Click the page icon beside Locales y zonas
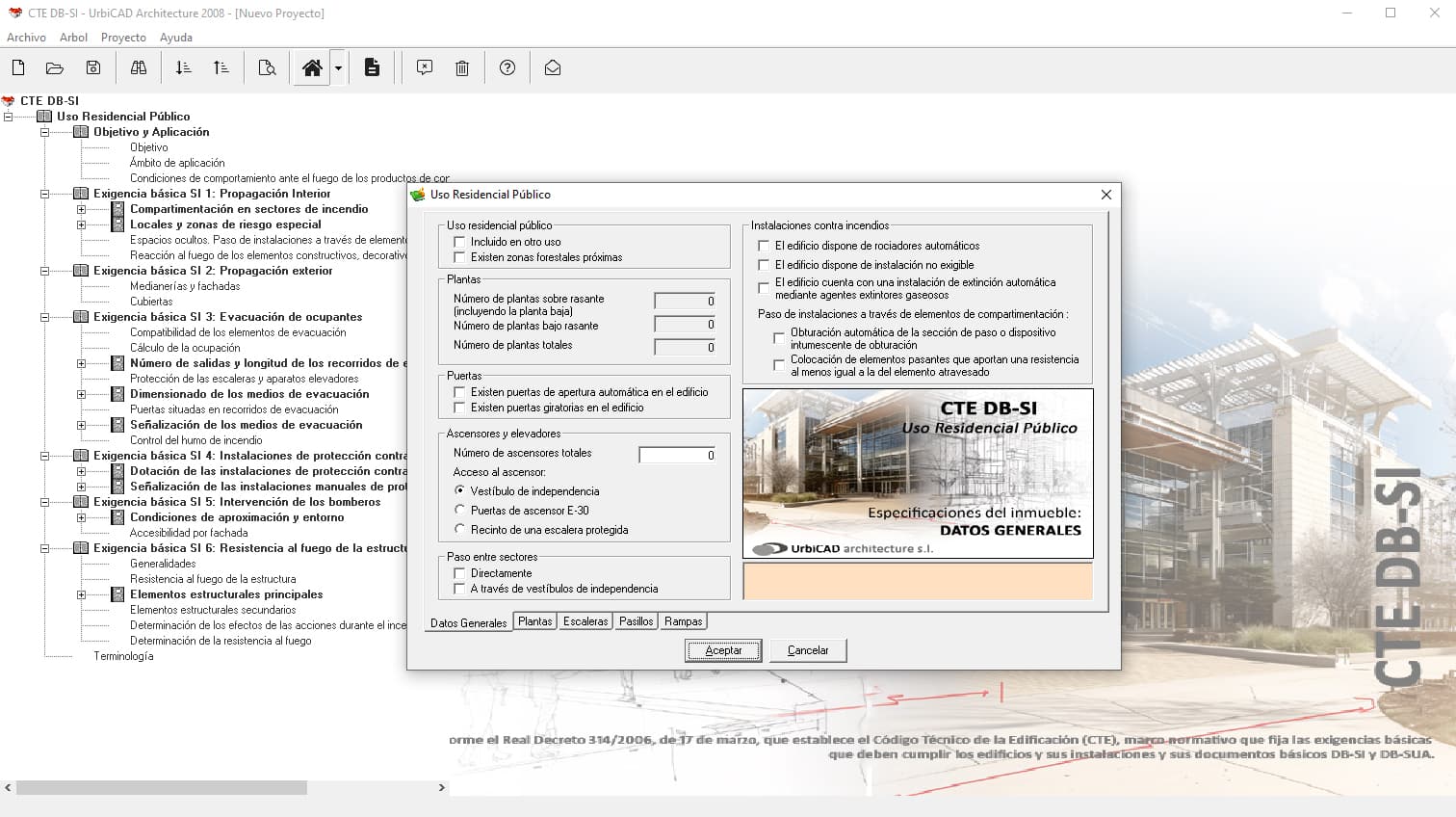The width and height of the screenshot is (1456, 817). tap(117, 224)
